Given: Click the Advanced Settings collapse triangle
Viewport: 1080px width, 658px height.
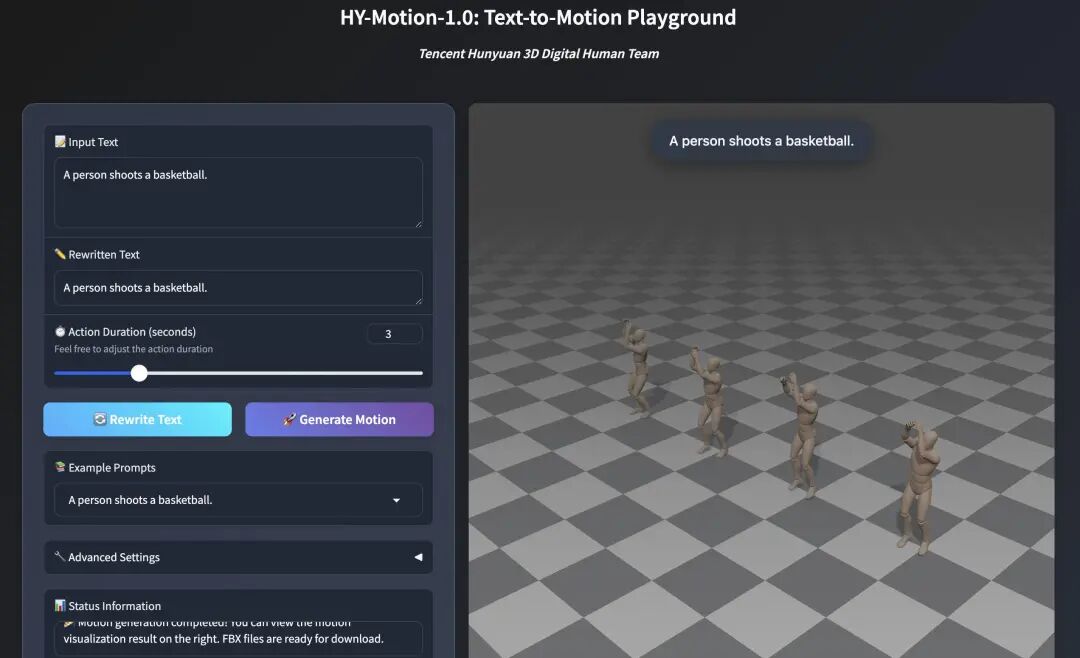Looking at the screenshot, I should click(x=418, y=557).
